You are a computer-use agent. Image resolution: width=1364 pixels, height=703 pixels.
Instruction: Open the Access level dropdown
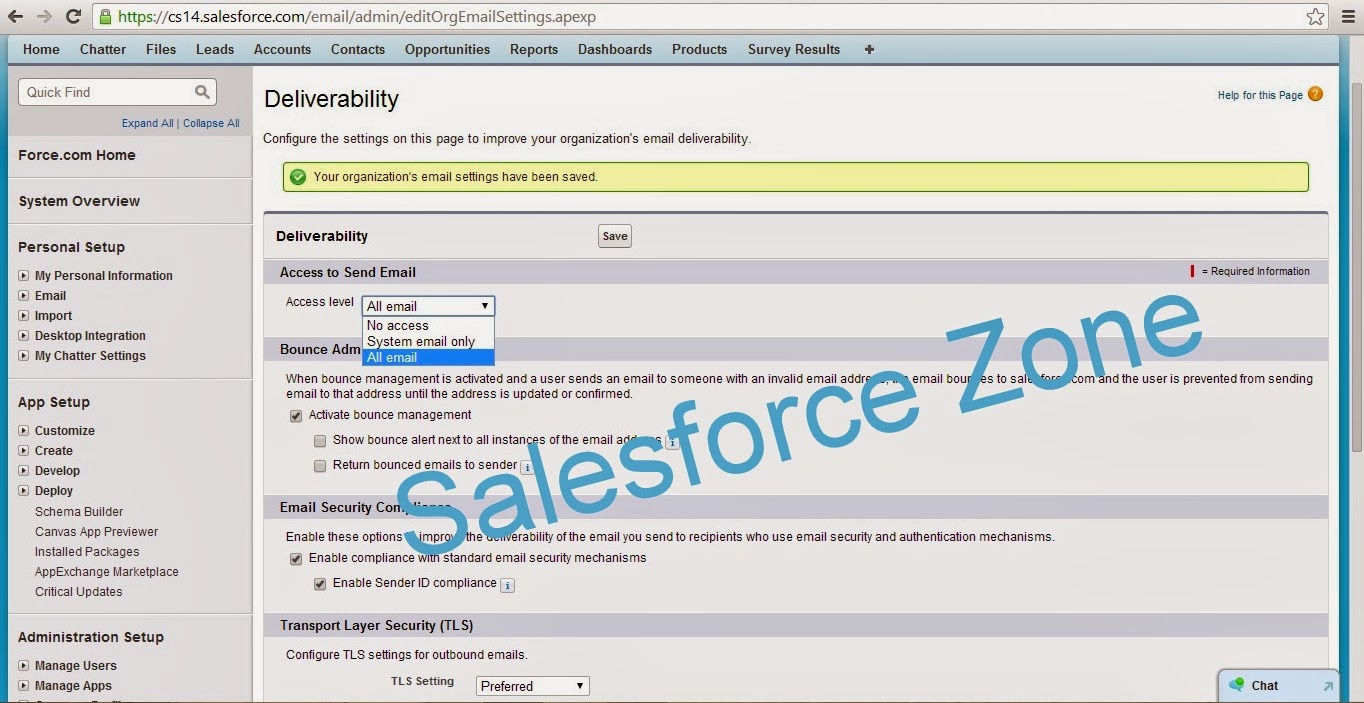pyautogui.click(x=428, y=306)
